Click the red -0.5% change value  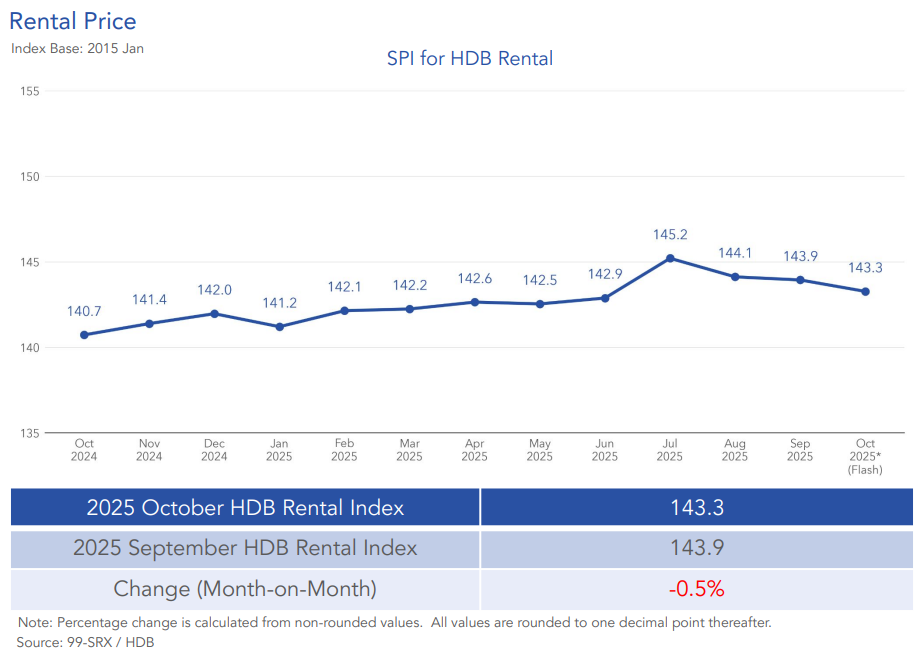click(697, 589)
